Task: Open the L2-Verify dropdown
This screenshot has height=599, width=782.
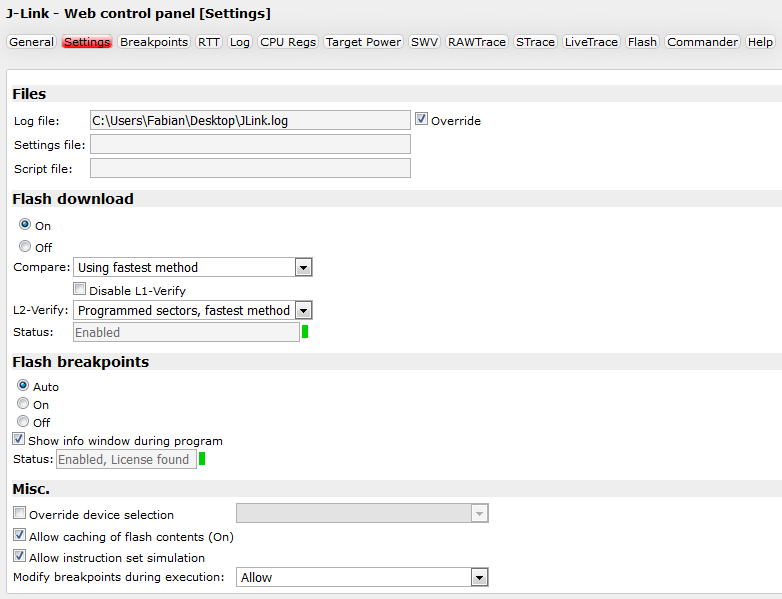Action: pyautogui.click(x=304, y=311)
